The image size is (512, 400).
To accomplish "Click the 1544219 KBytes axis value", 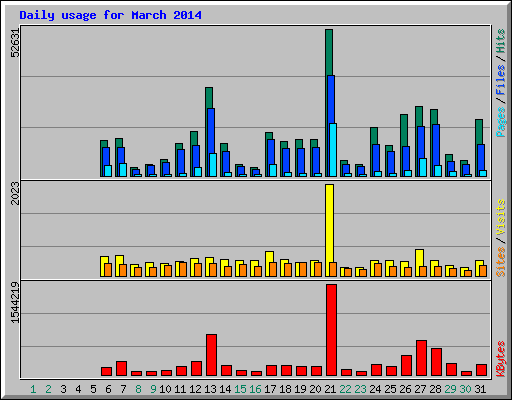I will [x=15, y=302].
